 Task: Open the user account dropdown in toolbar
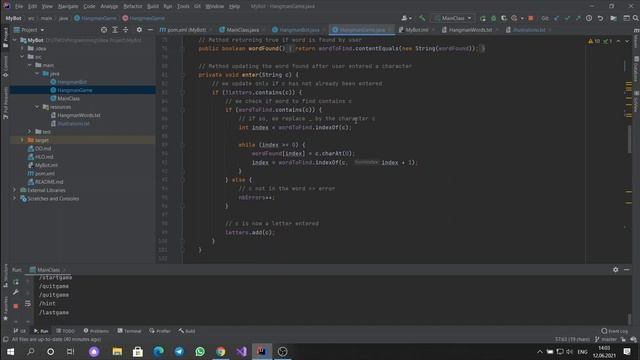pos(406,18)
